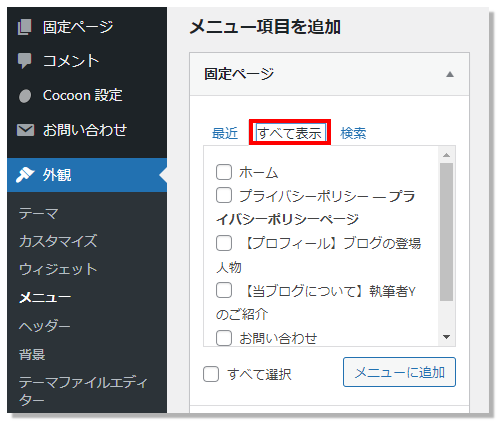Select the すべて表示 tab

(x=290, y=133)
